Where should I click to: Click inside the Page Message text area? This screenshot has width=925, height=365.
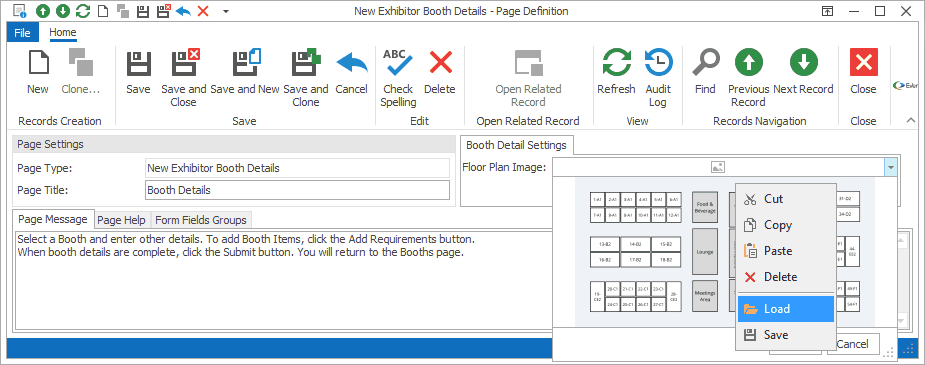coord(283,280)
